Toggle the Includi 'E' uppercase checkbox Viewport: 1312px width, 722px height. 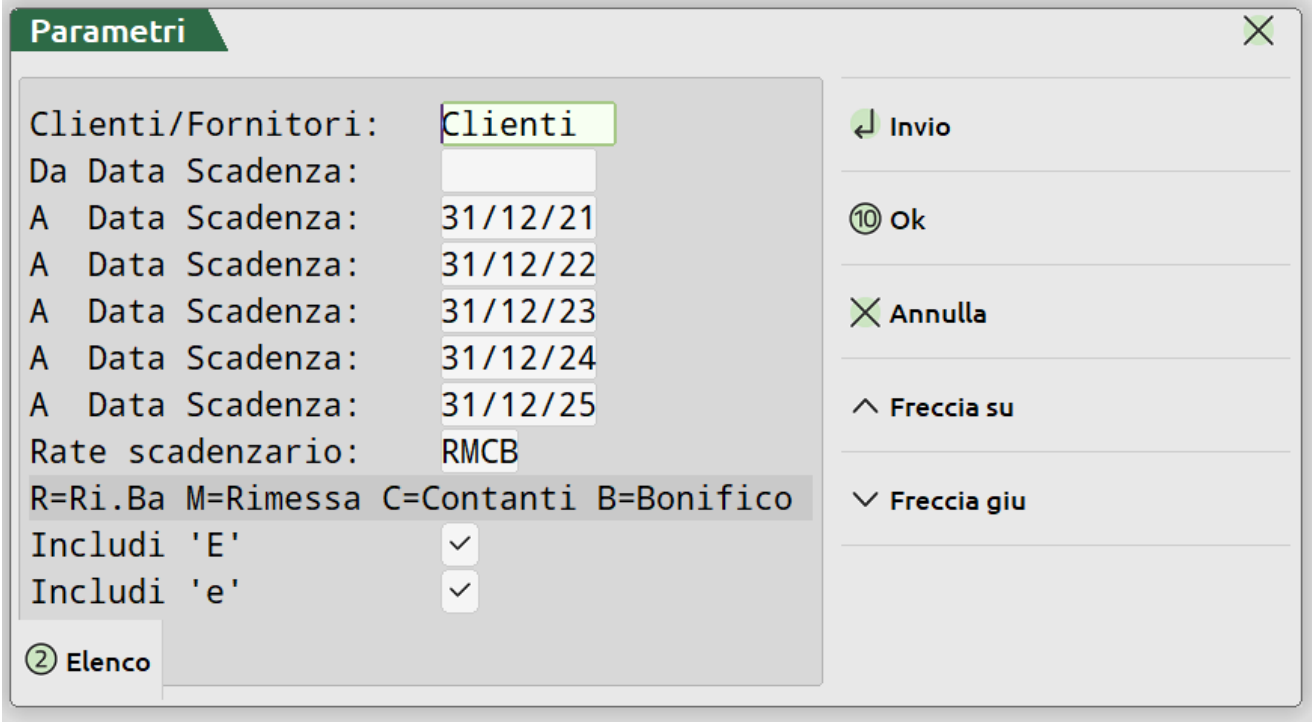click(x=460, y=545)
